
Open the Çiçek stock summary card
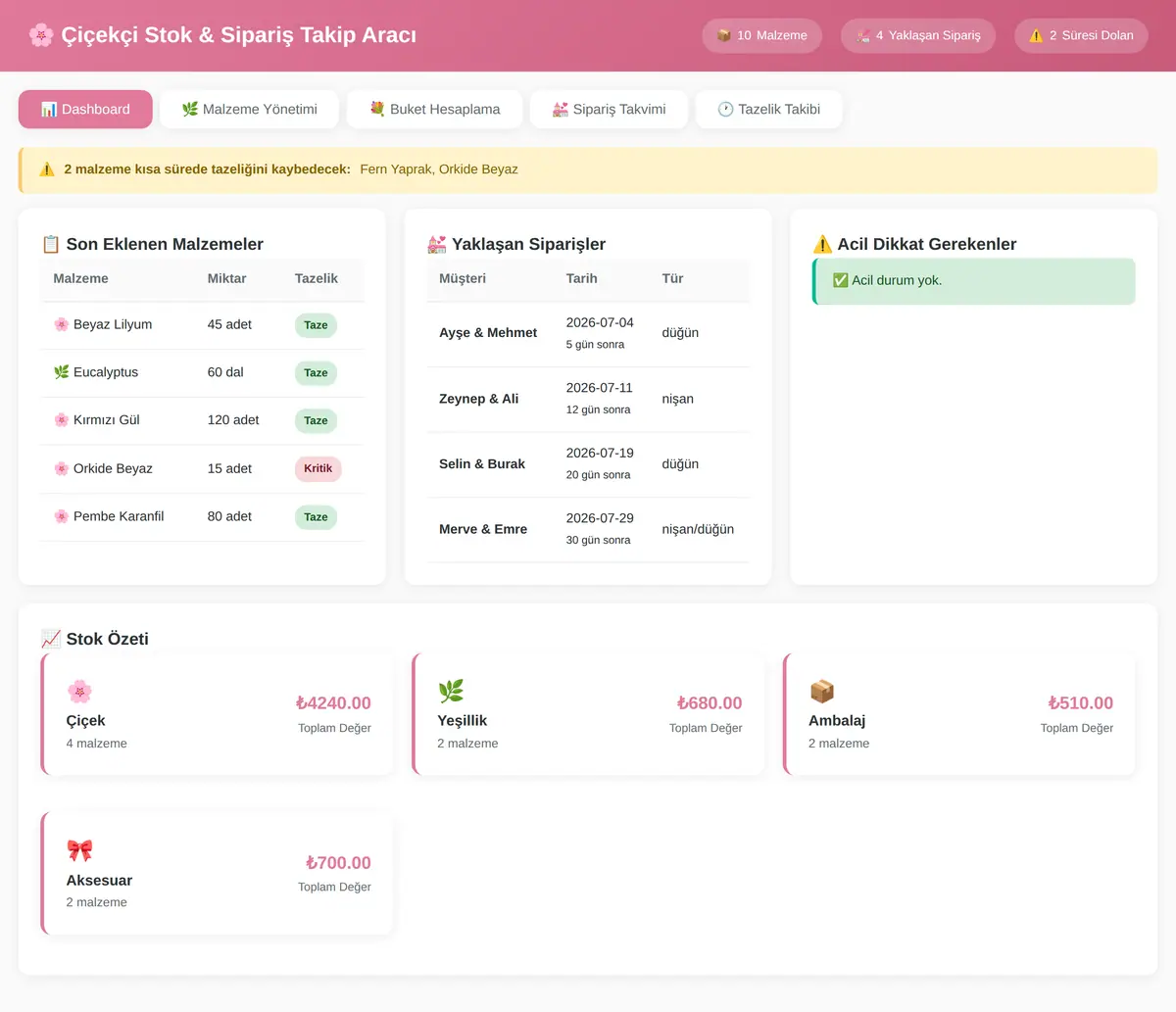[218, 714]
